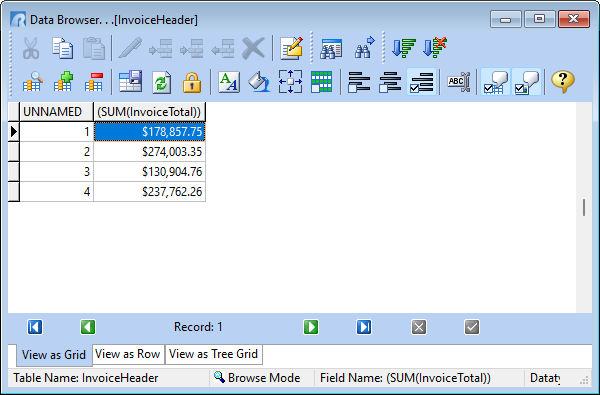Click the Remove Sort red X icon
Screen dimensions: 600x395
tap(435, 48)
